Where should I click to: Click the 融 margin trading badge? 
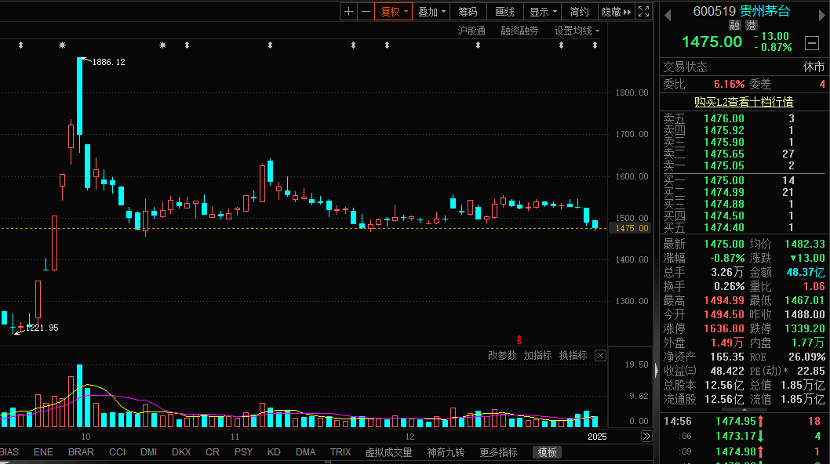(735, 26)
